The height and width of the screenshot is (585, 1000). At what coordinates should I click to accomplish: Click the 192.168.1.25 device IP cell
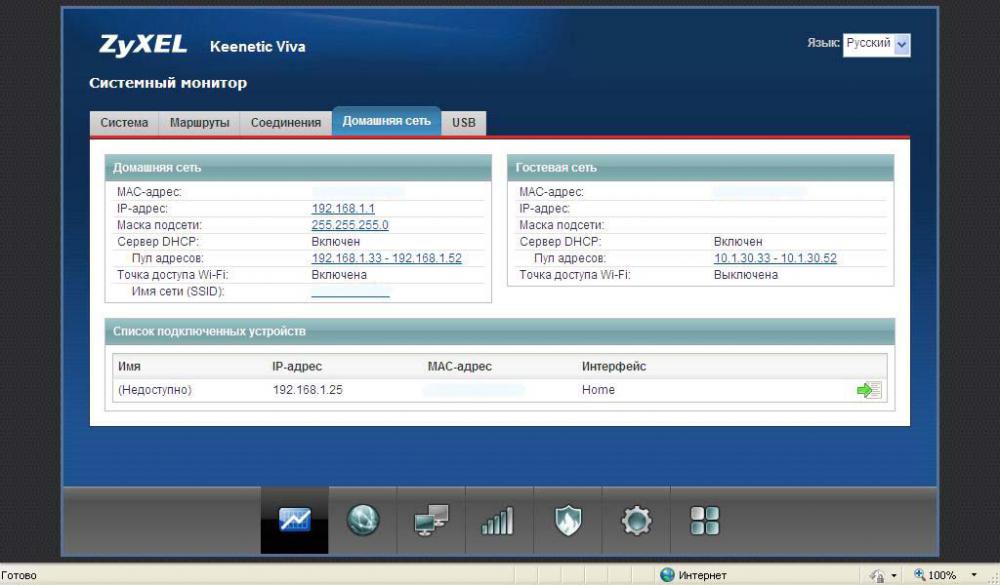tap(307, 390)
